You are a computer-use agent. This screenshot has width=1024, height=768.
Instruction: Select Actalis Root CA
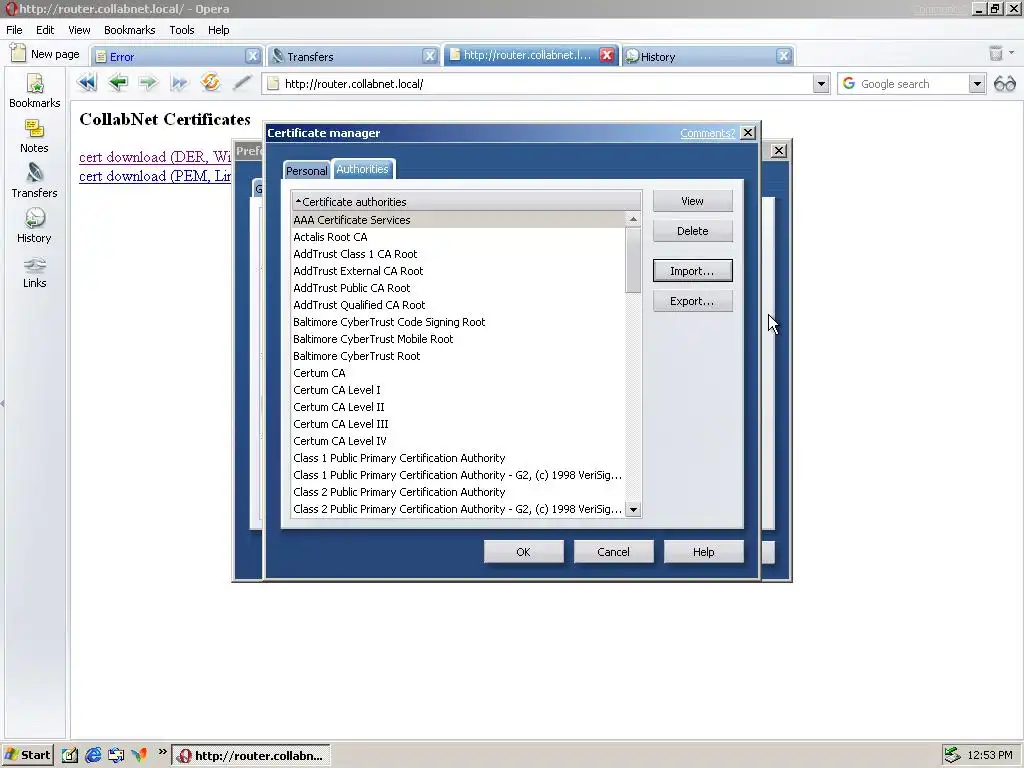pyautogui.click(x=458, y=237)
